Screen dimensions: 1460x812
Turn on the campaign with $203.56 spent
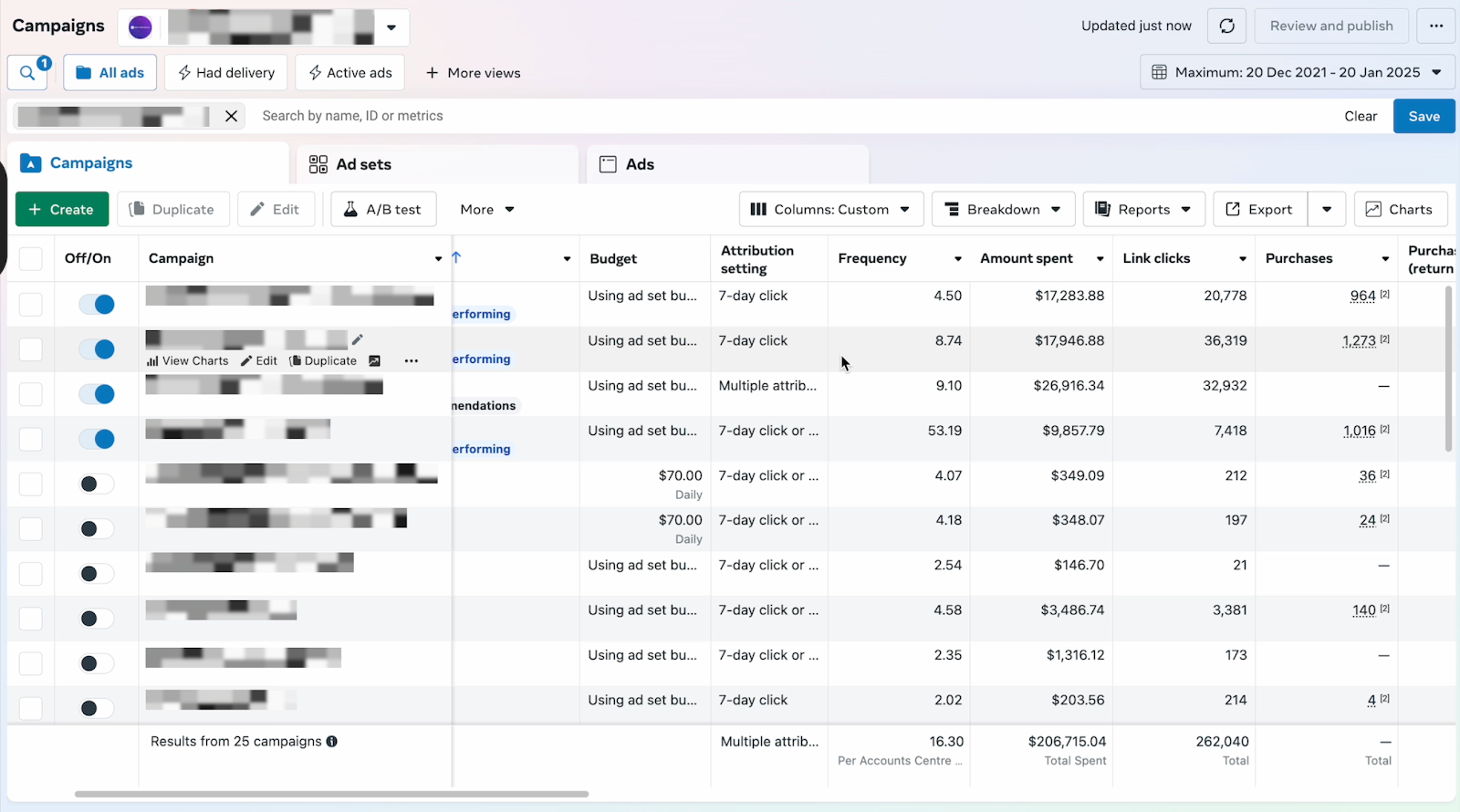coord(97,708)
